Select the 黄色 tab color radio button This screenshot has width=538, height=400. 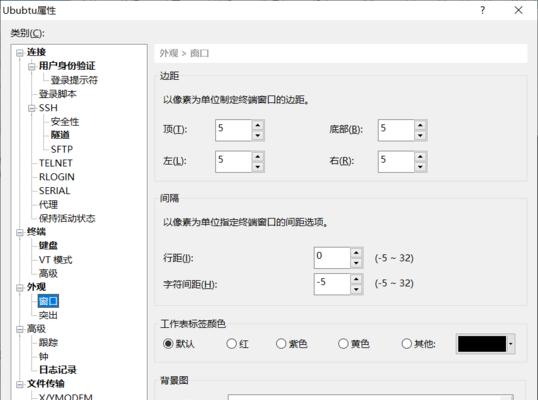click(343, 343)
